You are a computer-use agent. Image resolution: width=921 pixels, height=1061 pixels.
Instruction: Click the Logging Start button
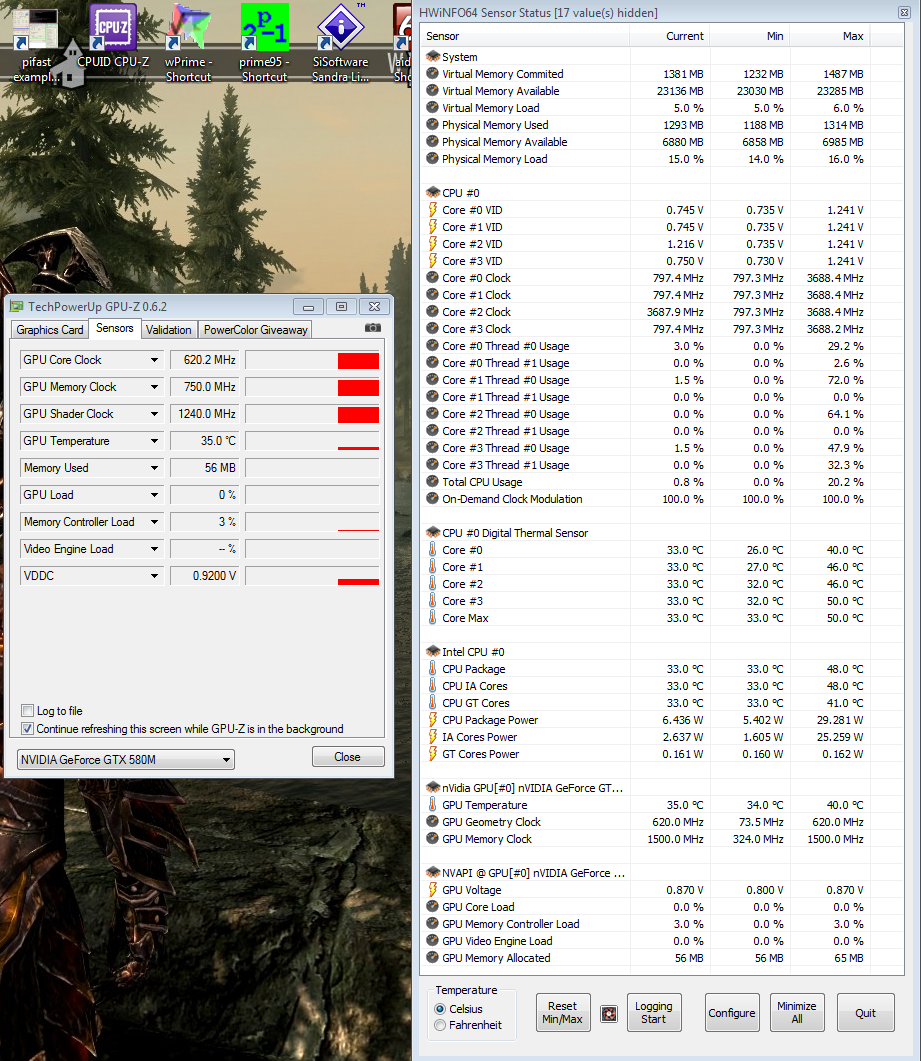[x=654, y=1012]
